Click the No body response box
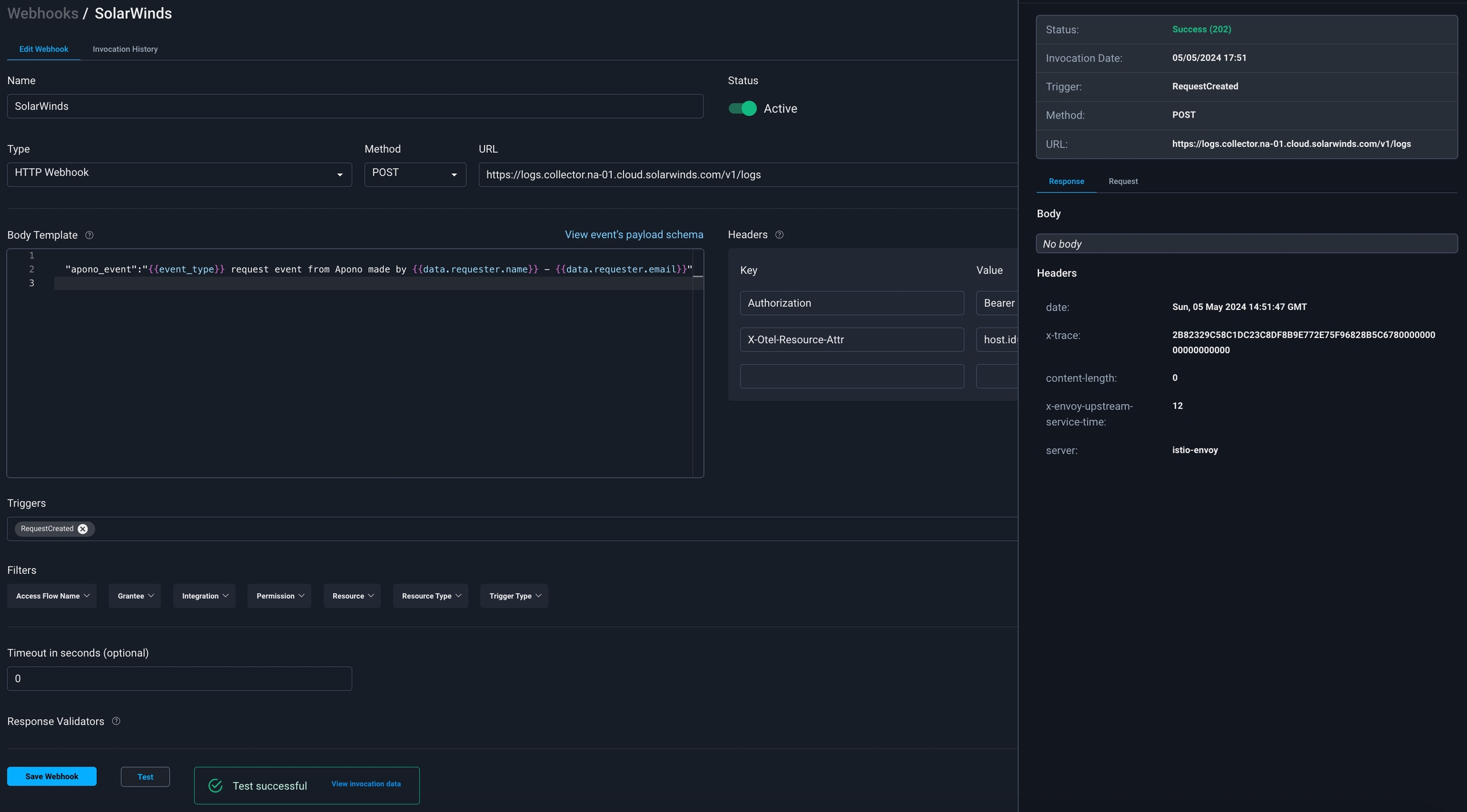 tap(1247, 244)
